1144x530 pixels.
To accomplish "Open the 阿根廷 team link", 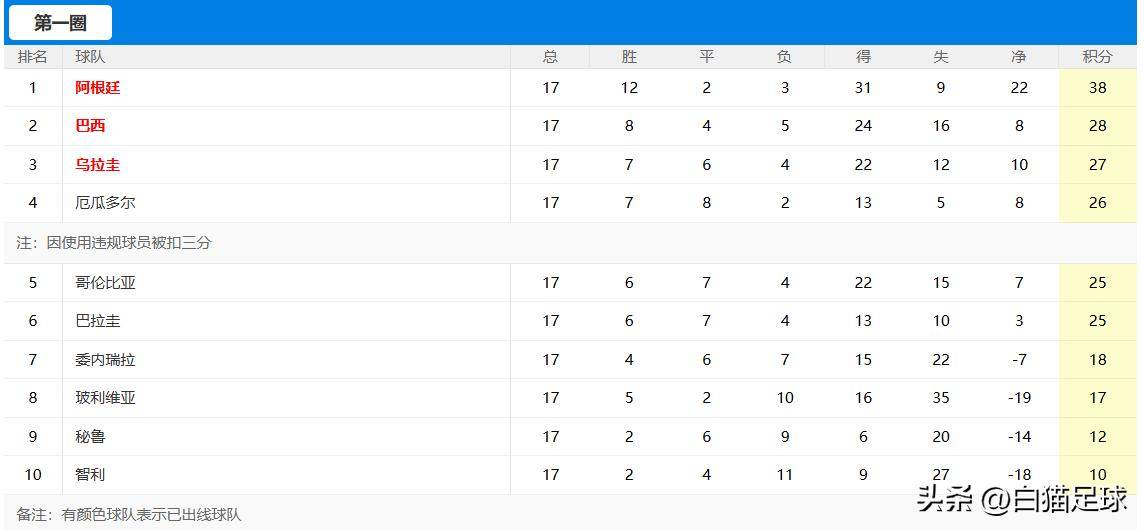I will click(98, 88).
